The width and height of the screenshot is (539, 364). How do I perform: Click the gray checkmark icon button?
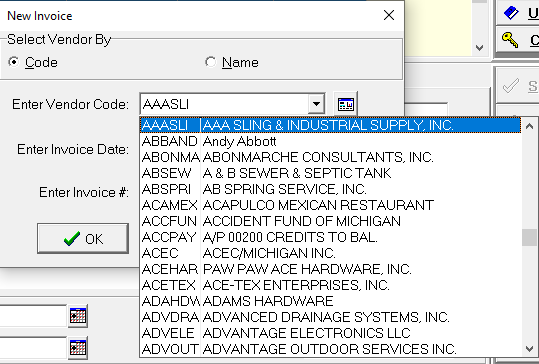click(518, 86)
